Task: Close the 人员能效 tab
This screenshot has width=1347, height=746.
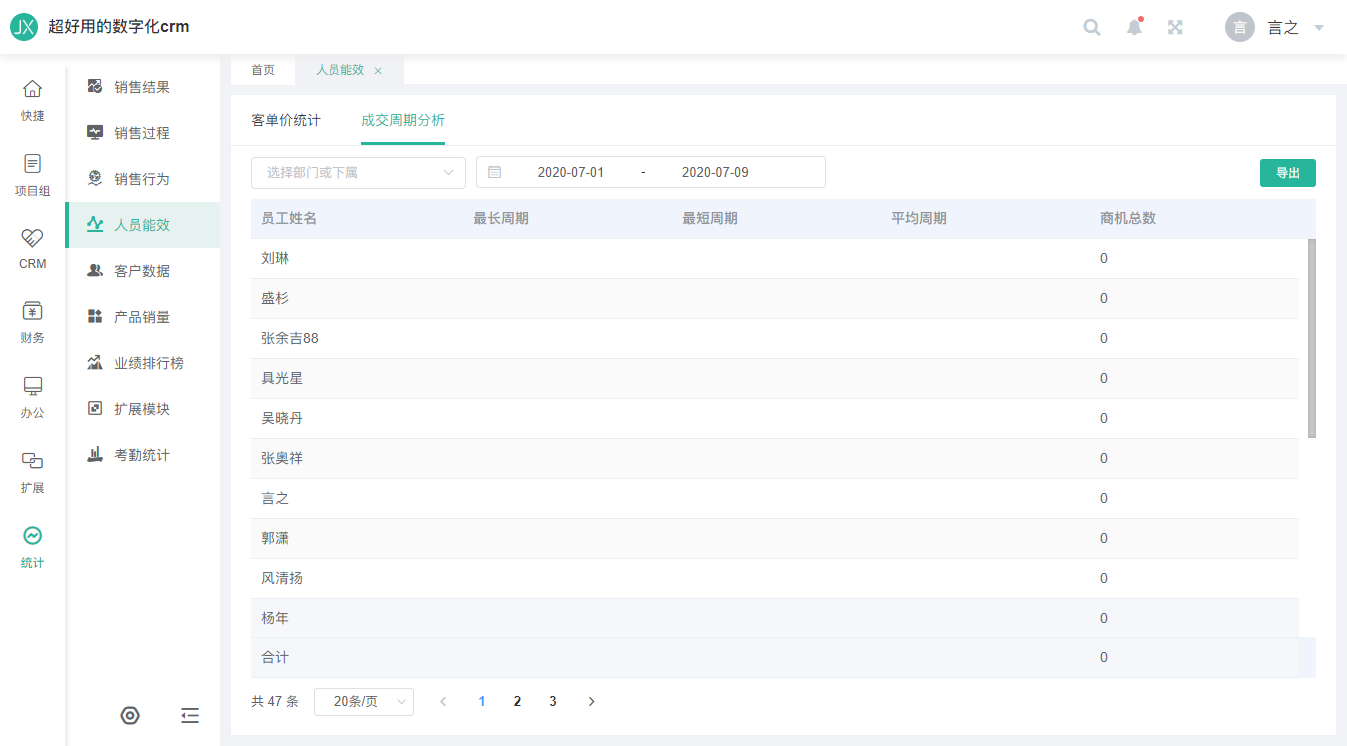Action: click(x=378, y=70)
